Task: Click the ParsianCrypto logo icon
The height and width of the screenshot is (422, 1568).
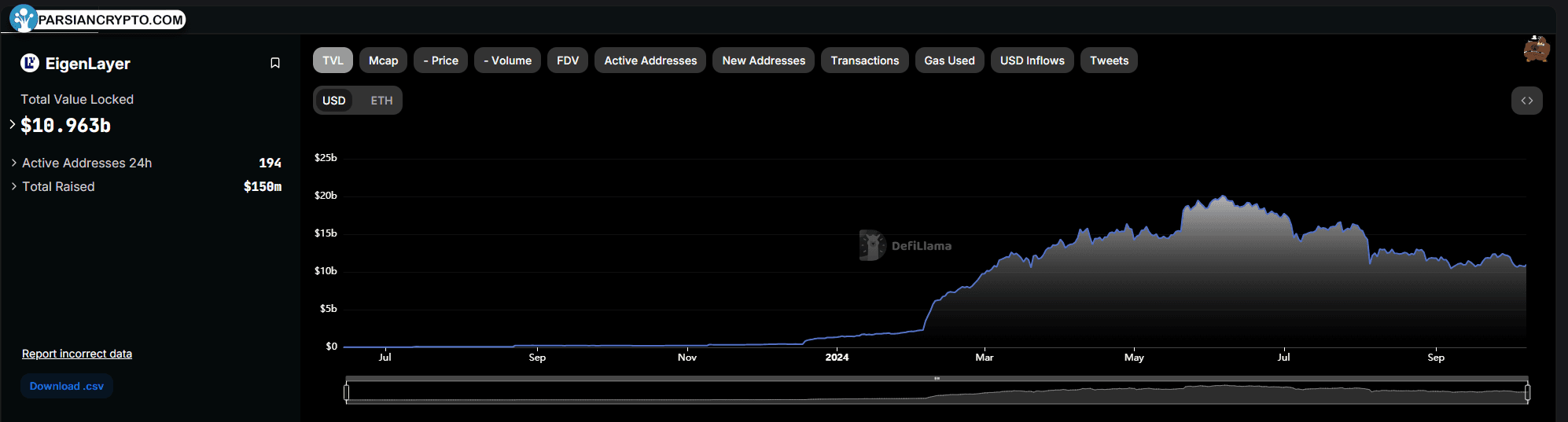Action: [x=23, y=19]
